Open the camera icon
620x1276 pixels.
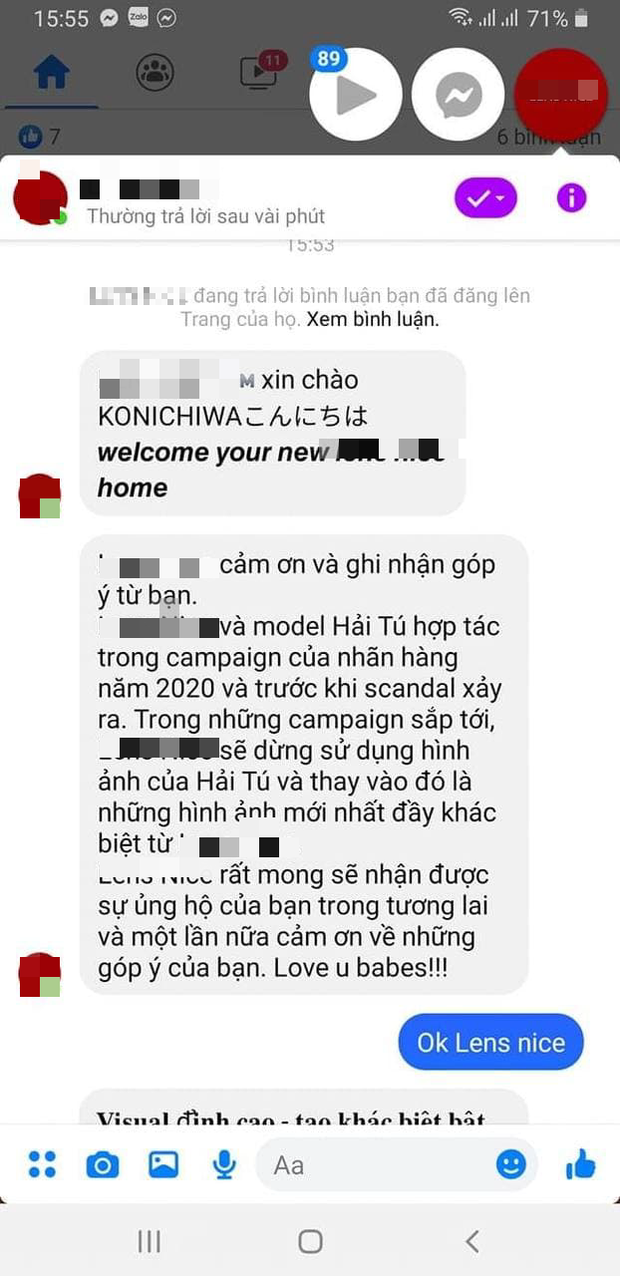click(102, 1165)
